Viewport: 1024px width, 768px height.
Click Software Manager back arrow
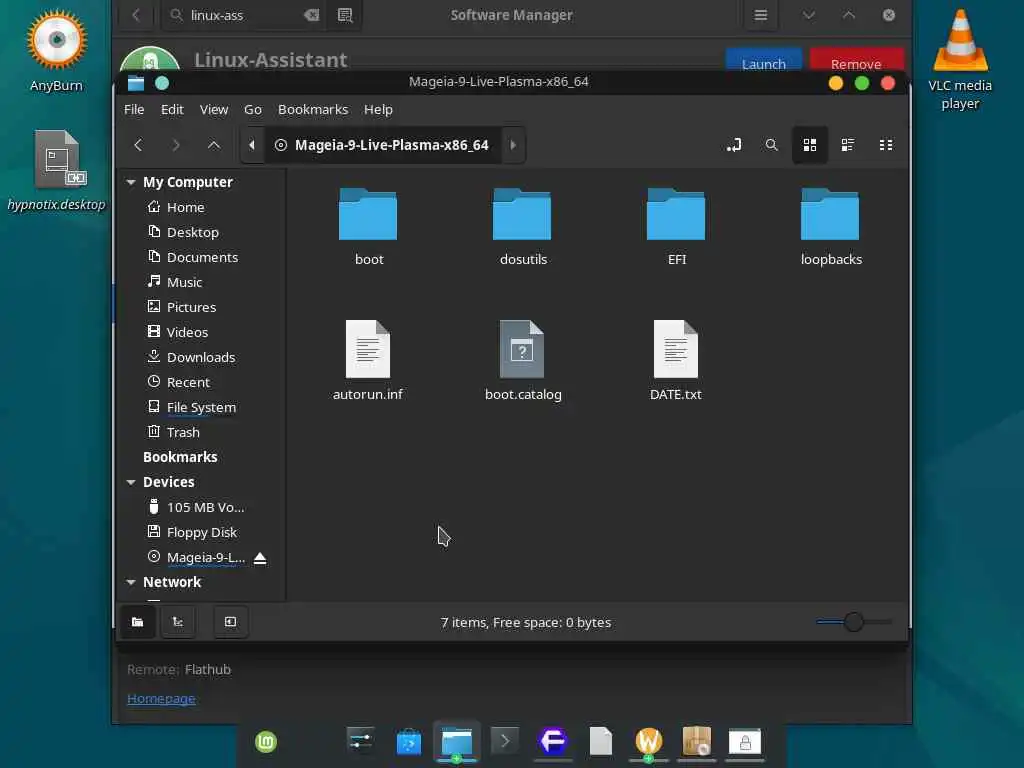pos(136,15)
